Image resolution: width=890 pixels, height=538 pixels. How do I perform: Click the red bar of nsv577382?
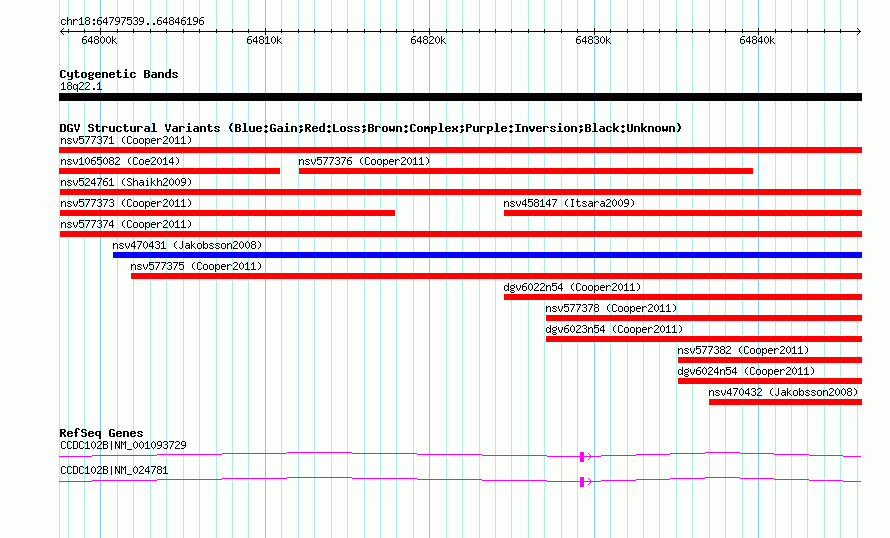770,360
